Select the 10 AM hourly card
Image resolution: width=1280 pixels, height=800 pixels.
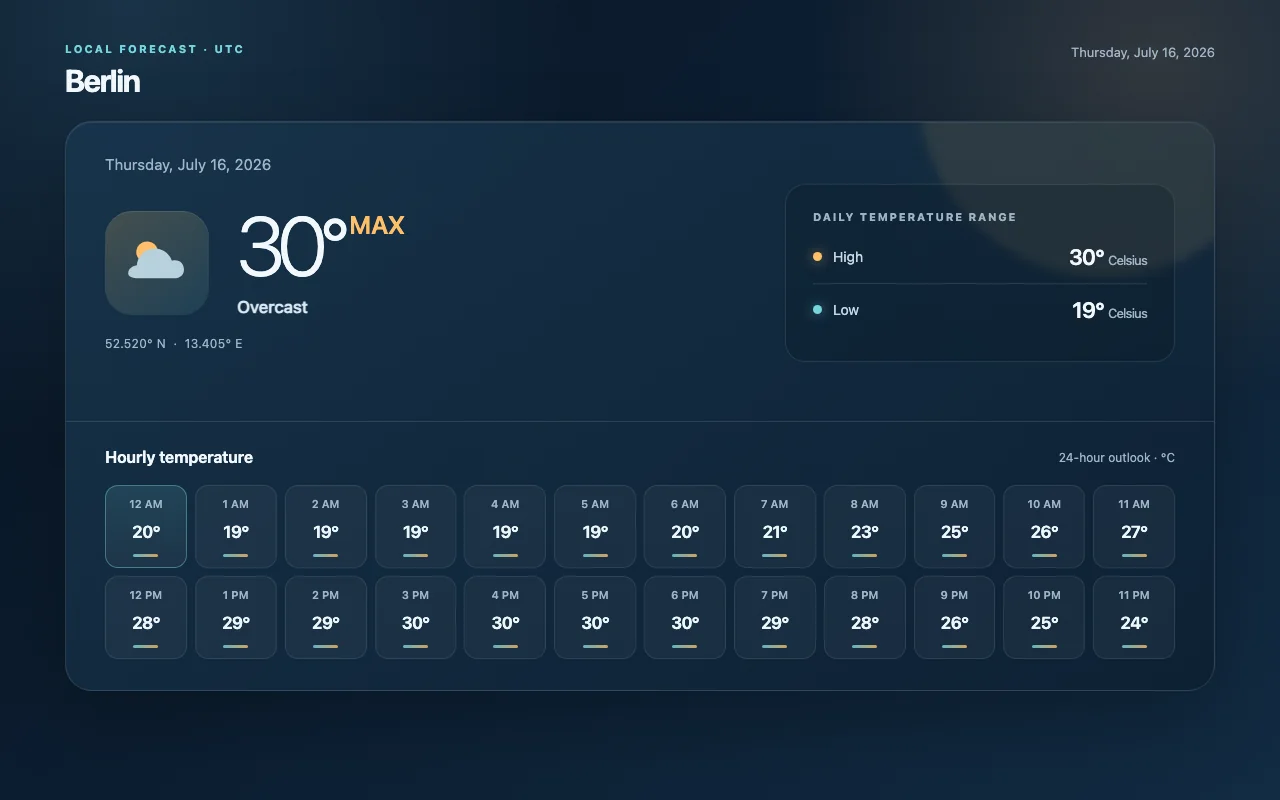(1044, 526)
